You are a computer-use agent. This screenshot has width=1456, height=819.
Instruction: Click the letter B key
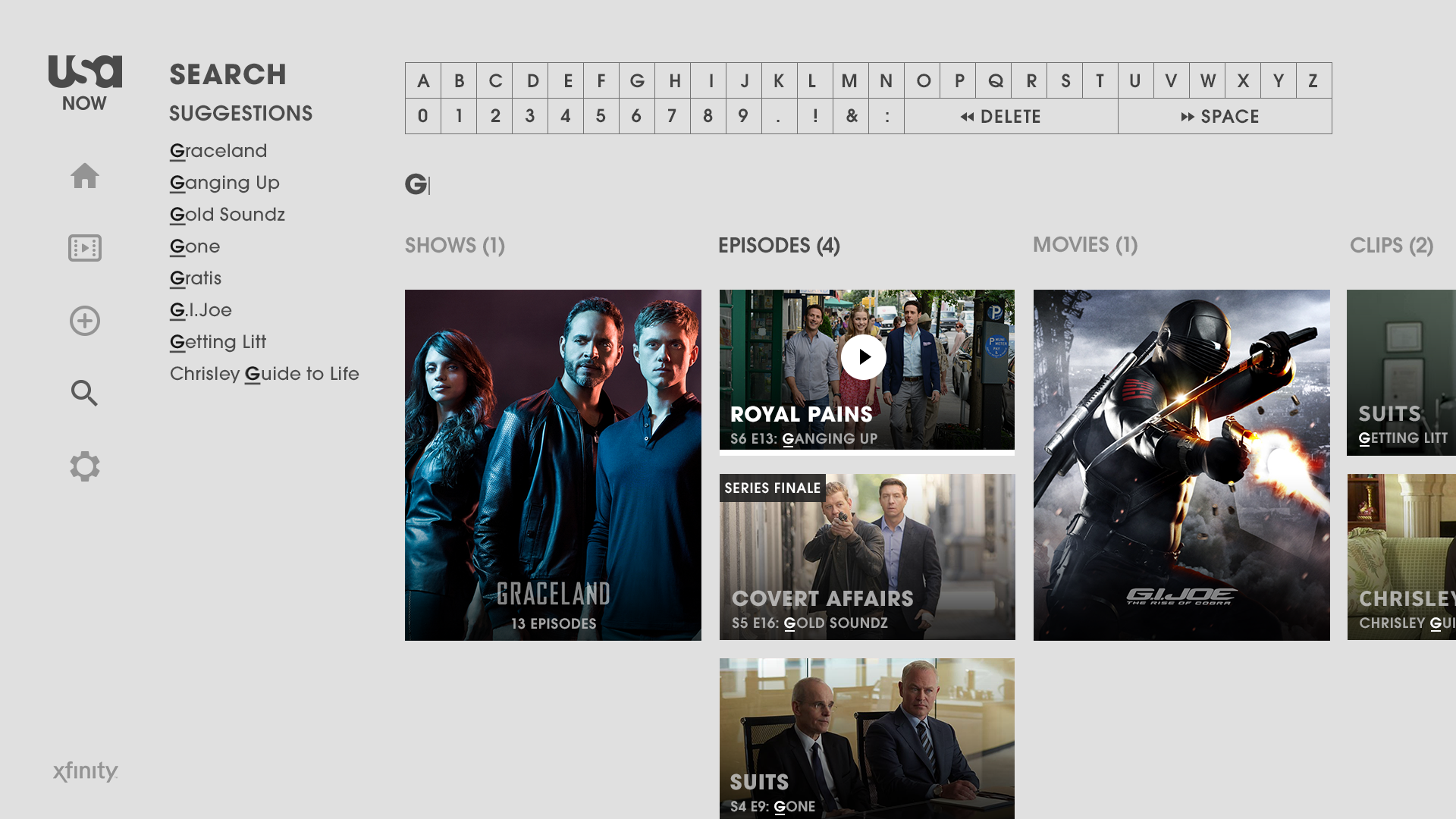[x=459, y=80]
